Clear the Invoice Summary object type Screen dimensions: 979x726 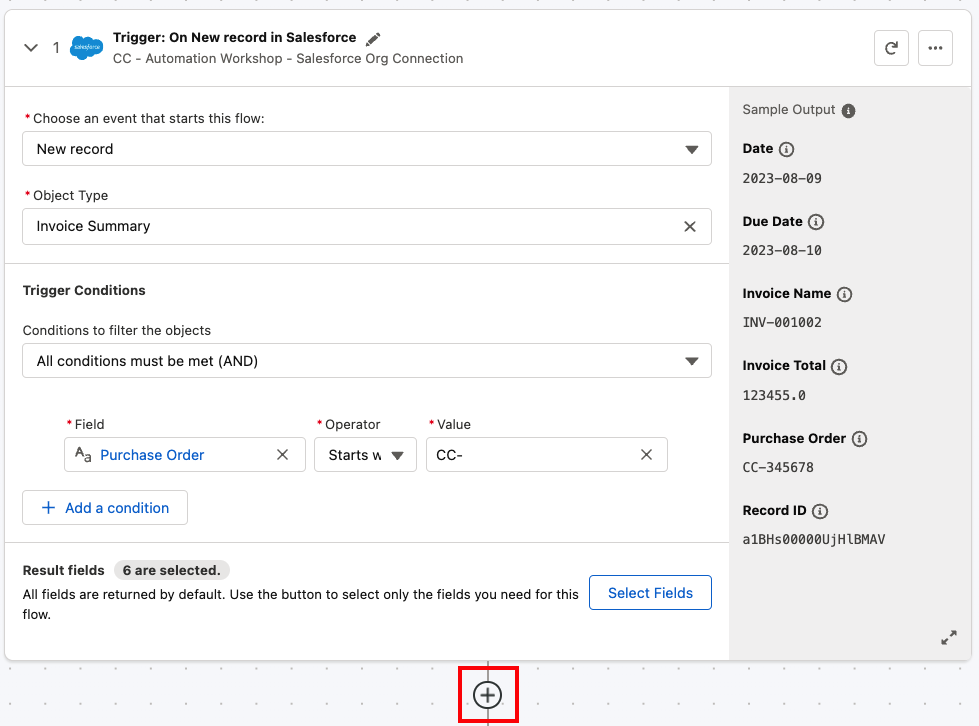click(690, 227)
